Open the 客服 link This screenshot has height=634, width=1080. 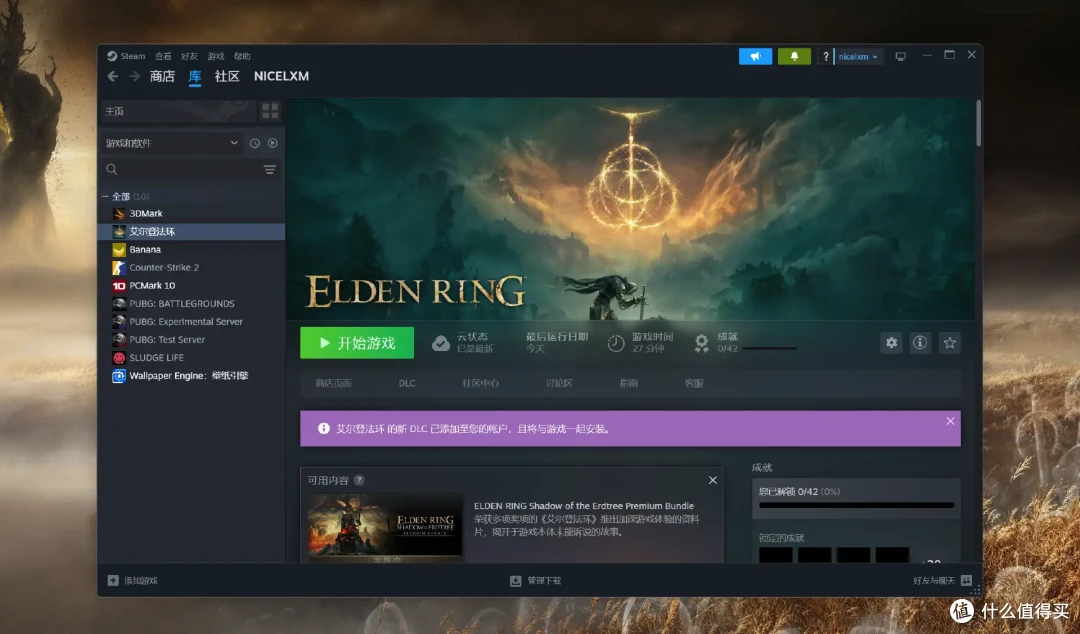point(694,383)
